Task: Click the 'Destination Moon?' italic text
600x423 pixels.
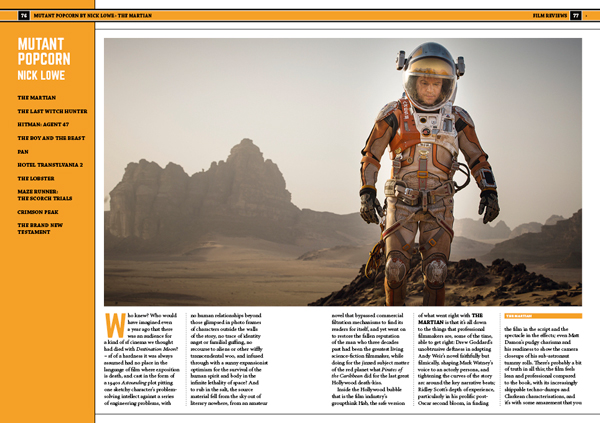Action: click(x=157, y=349)
